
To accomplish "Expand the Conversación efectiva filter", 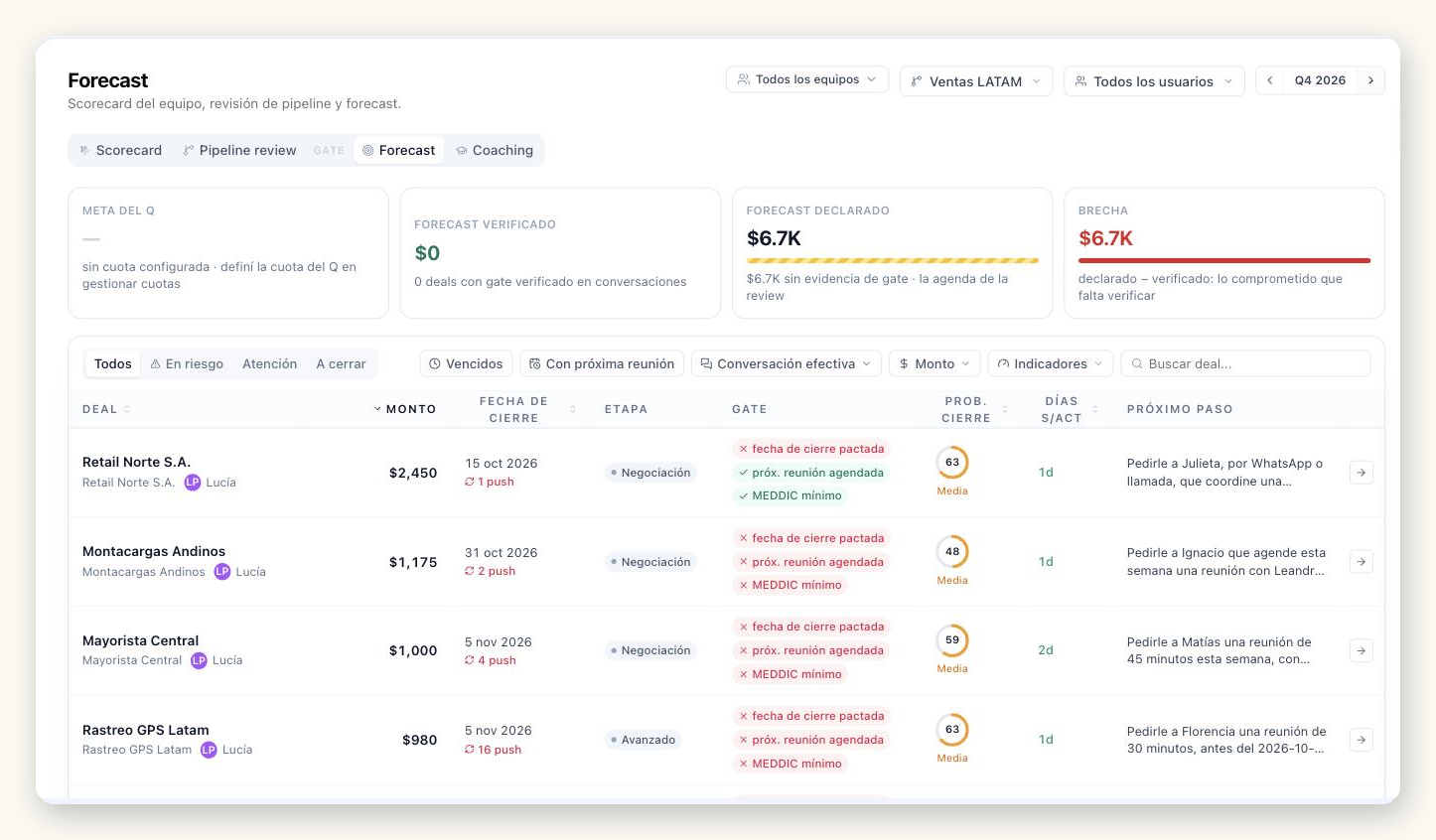I will [786, 363].
